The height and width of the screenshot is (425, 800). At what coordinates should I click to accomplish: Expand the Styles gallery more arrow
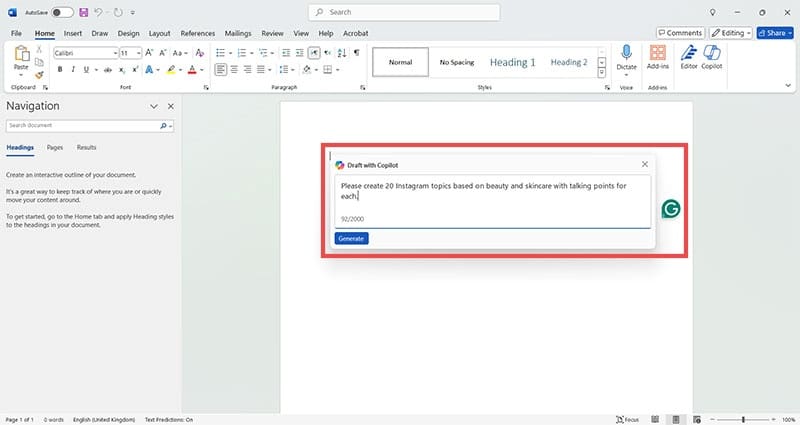(x=602, y=73)
